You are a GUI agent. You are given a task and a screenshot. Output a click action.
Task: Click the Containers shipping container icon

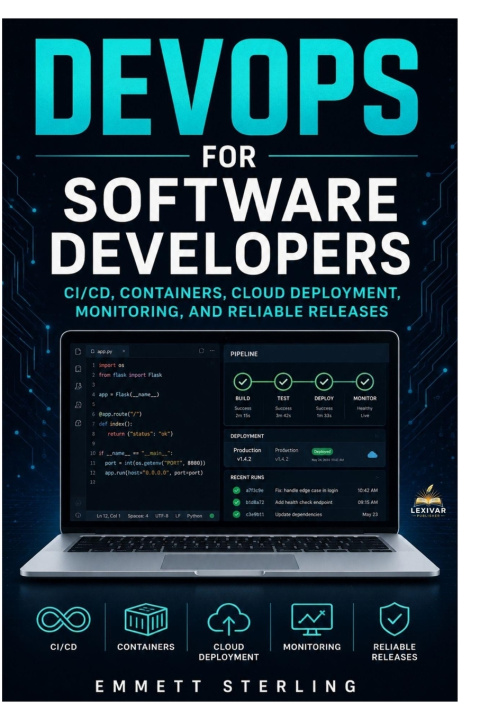(x=146, y=619)
